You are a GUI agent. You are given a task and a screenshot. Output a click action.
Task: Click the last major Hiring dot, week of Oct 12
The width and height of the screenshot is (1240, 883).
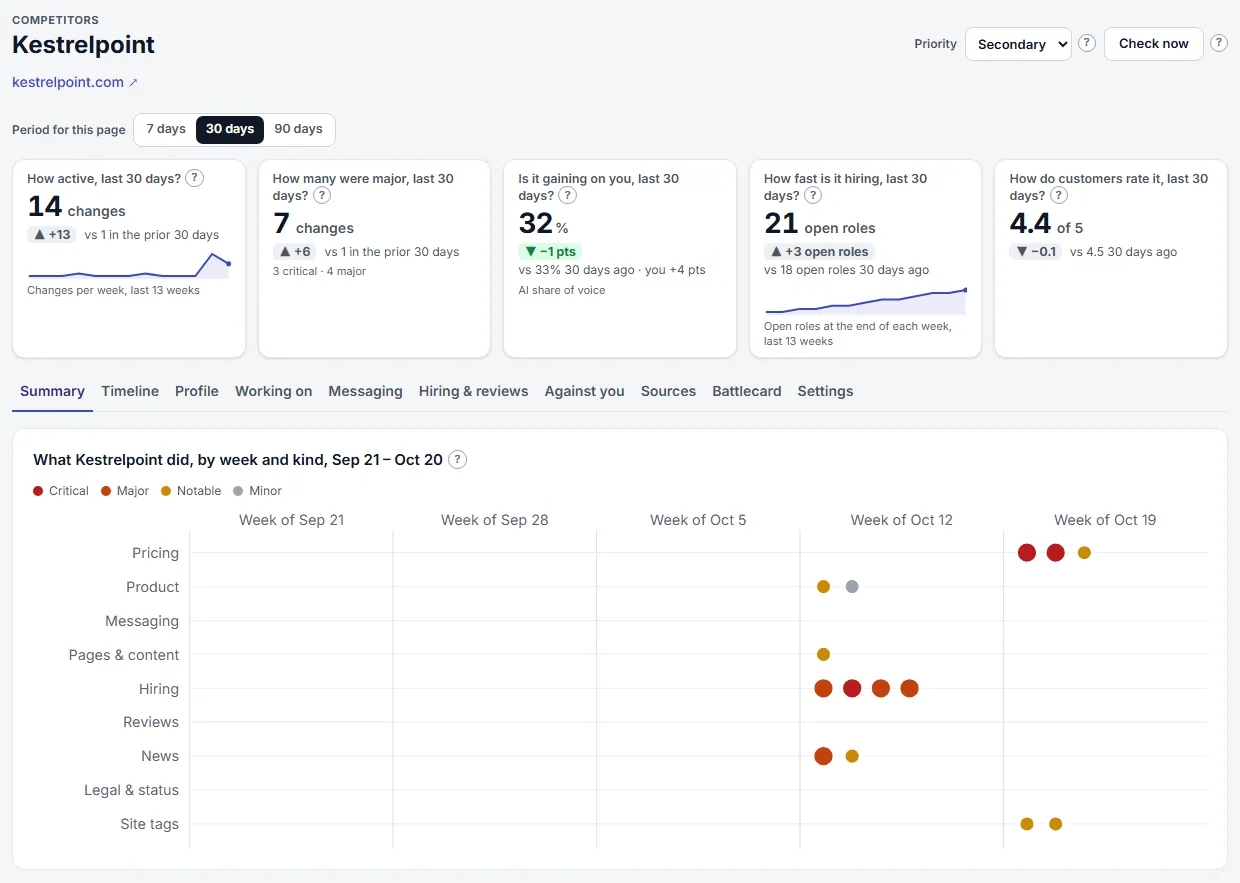[909, 688]
